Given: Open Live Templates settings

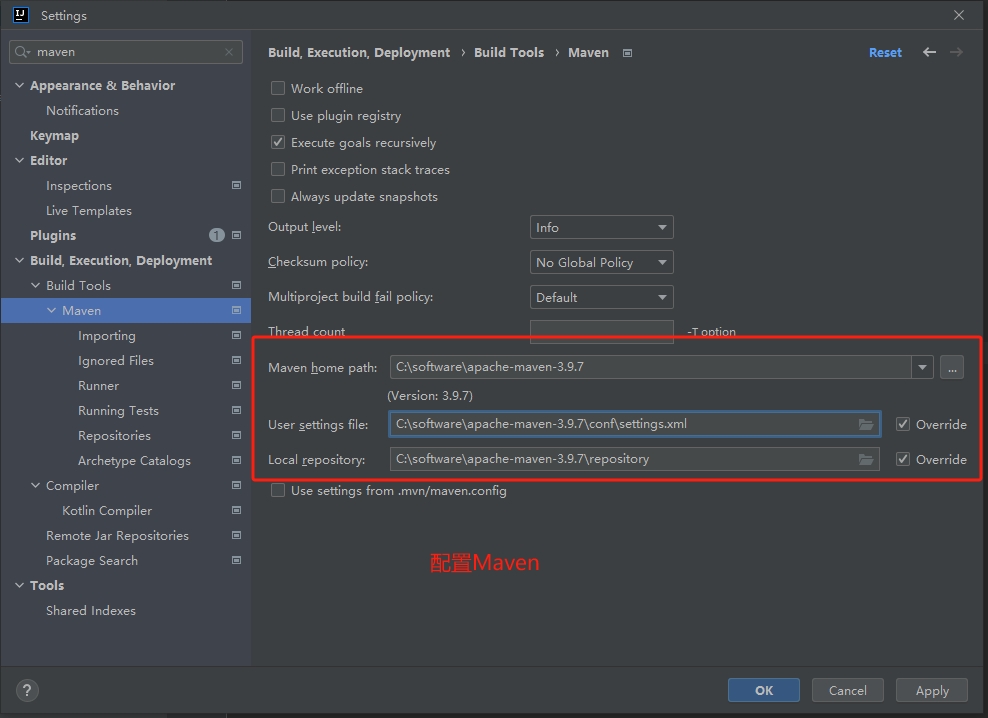Looking at the screenshot, I should [89, 211].
